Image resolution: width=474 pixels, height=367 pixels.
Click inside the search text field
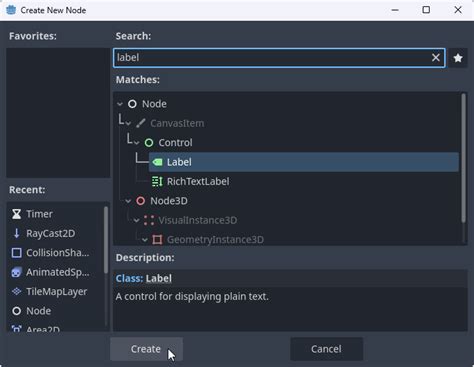click(272, 58)
